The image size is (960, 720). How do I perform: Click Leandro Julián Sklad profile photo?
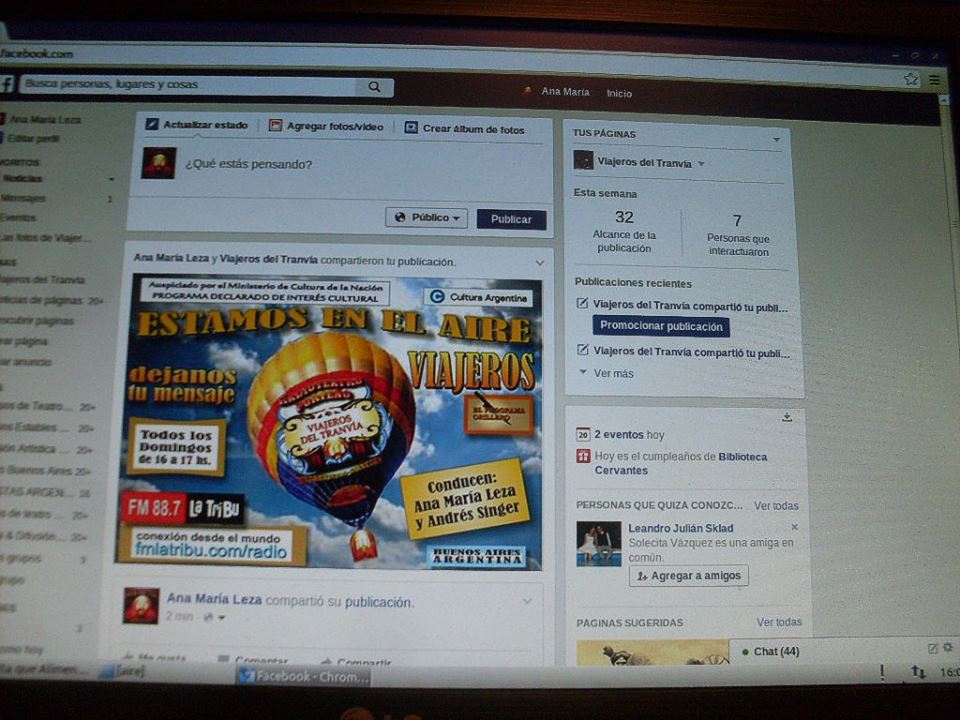click(599, 544)
